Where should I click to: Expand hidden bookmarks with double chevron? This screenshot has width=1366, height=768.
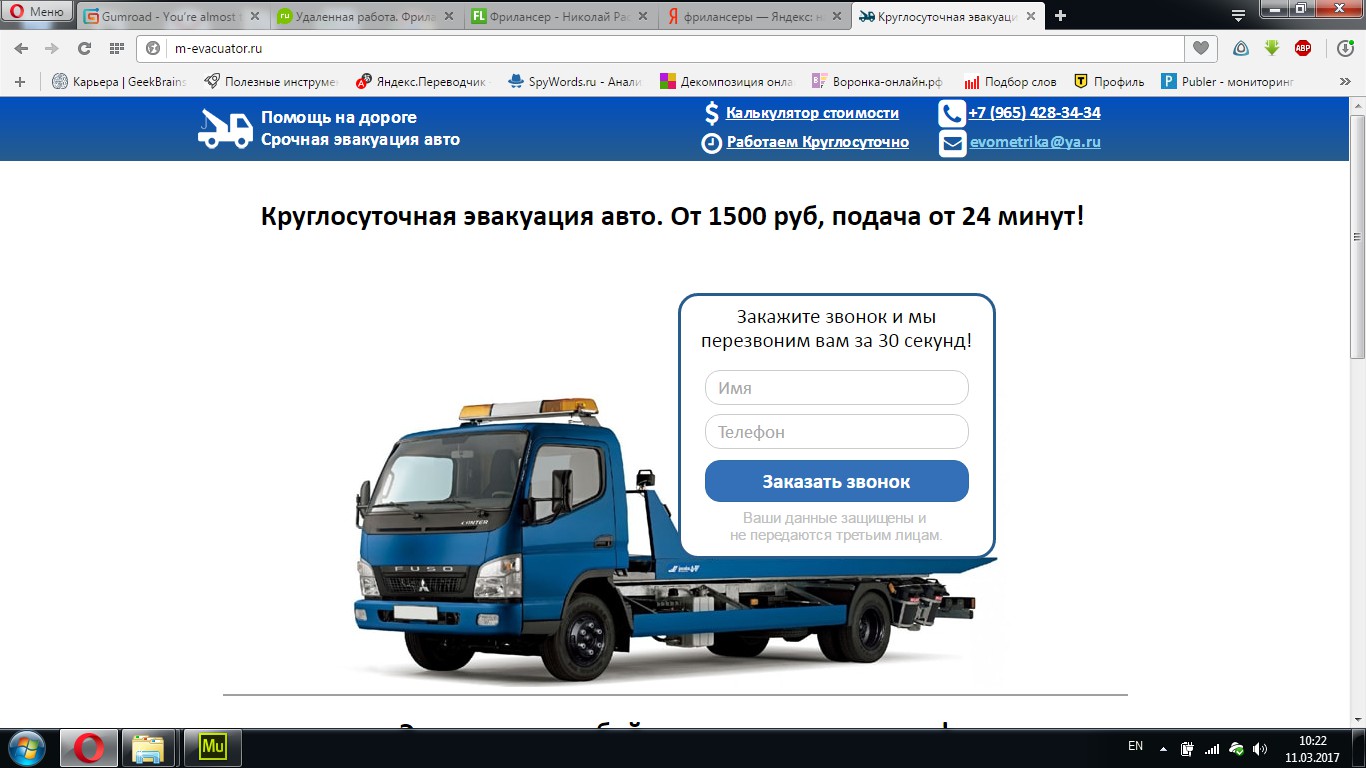pyautogui.click(x=1345, y=82)
